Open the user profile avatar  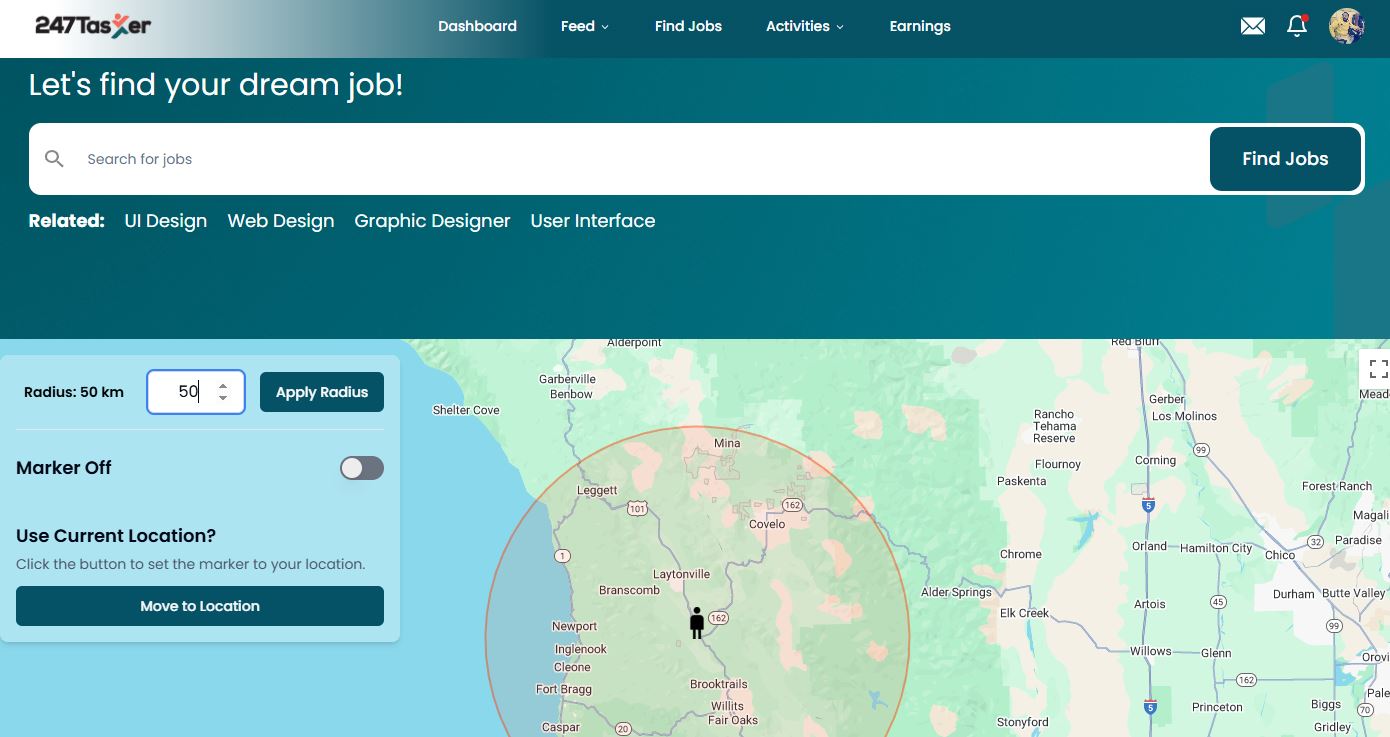pyautogui.click(x=1347, y=27)
